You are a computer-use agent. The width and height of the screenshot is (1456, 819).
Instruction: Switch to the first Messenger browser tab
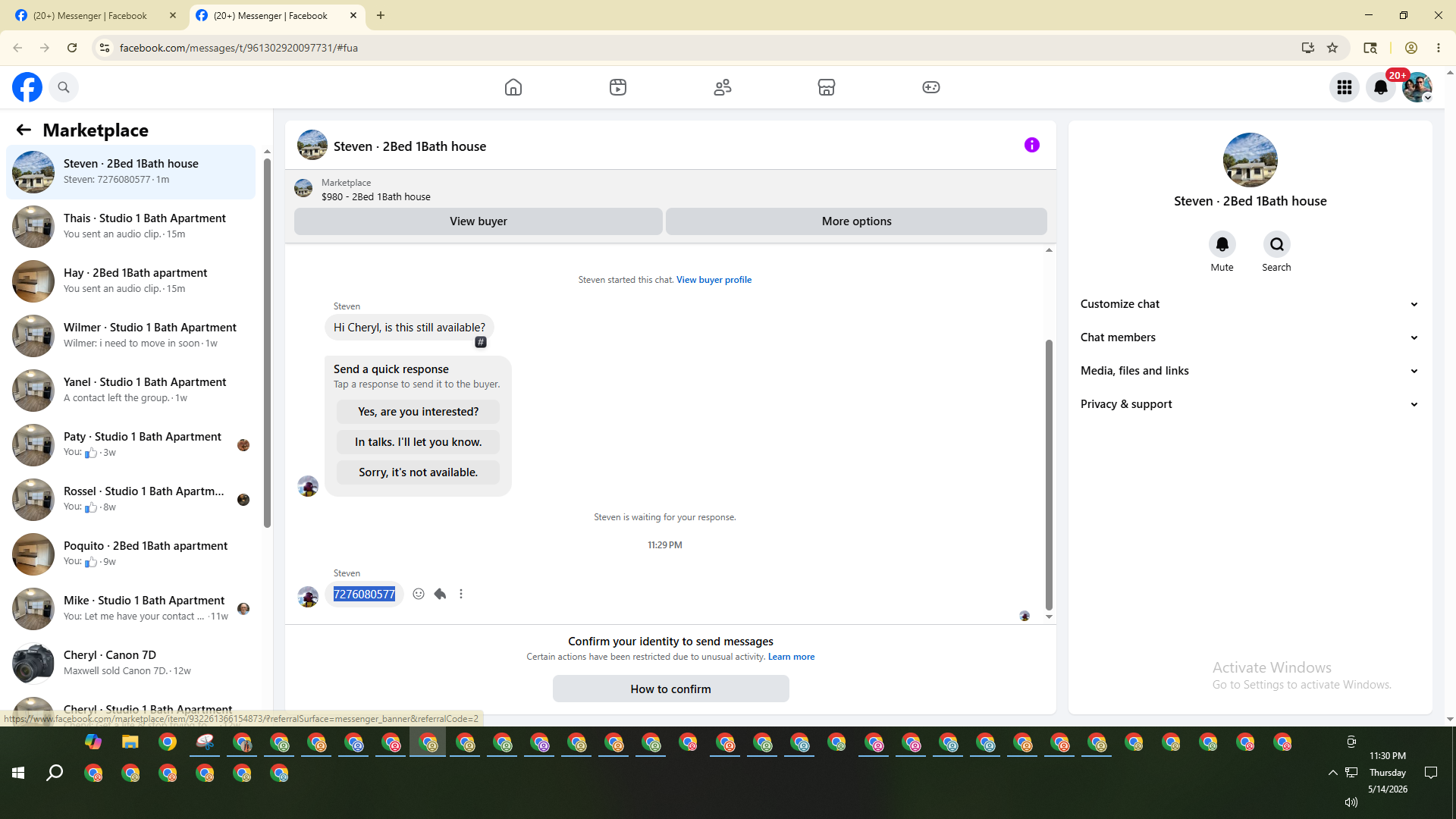coord(91,16)
